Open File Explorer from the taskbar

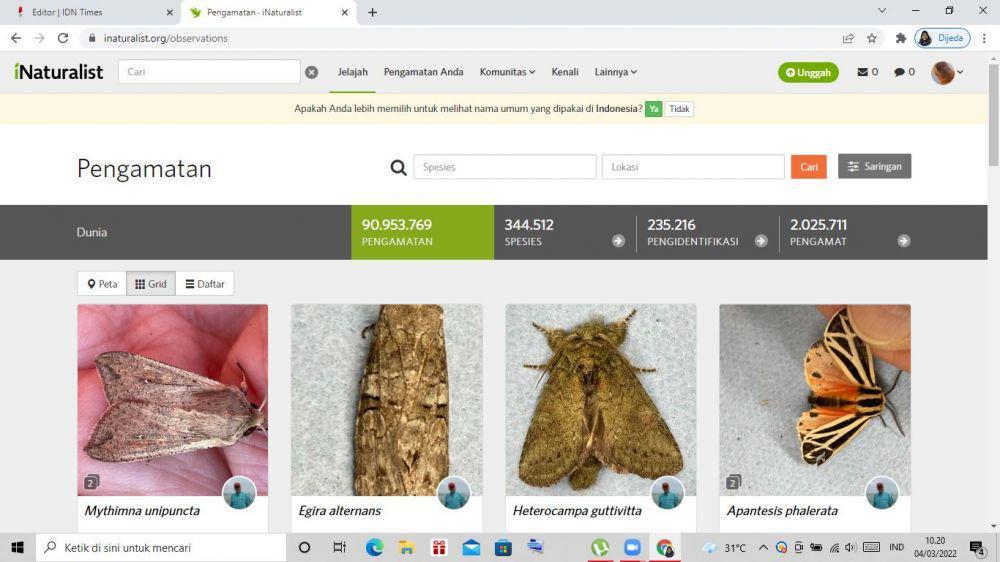pyautogui.click(x=406, y=547)
